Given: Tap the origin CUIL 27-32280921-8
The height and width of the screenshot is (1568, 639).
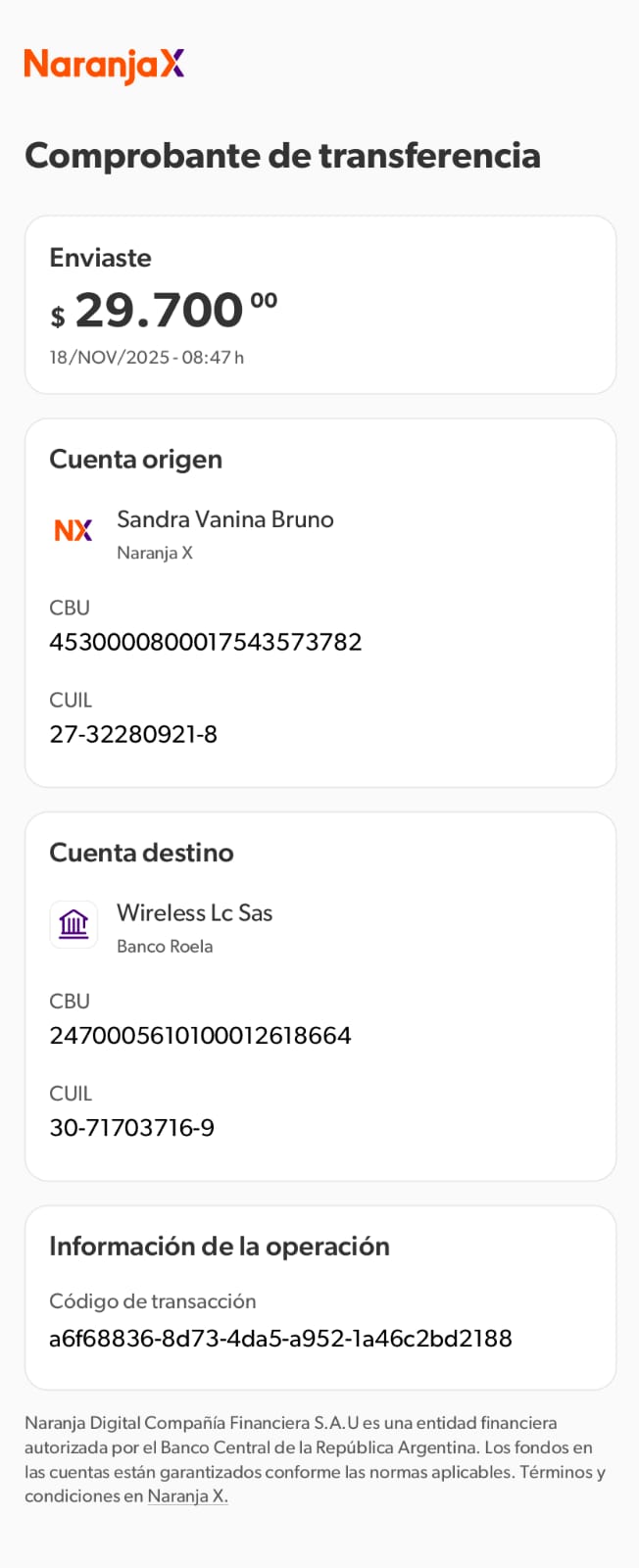Looking at the screenshot, I should click(133, 734).
